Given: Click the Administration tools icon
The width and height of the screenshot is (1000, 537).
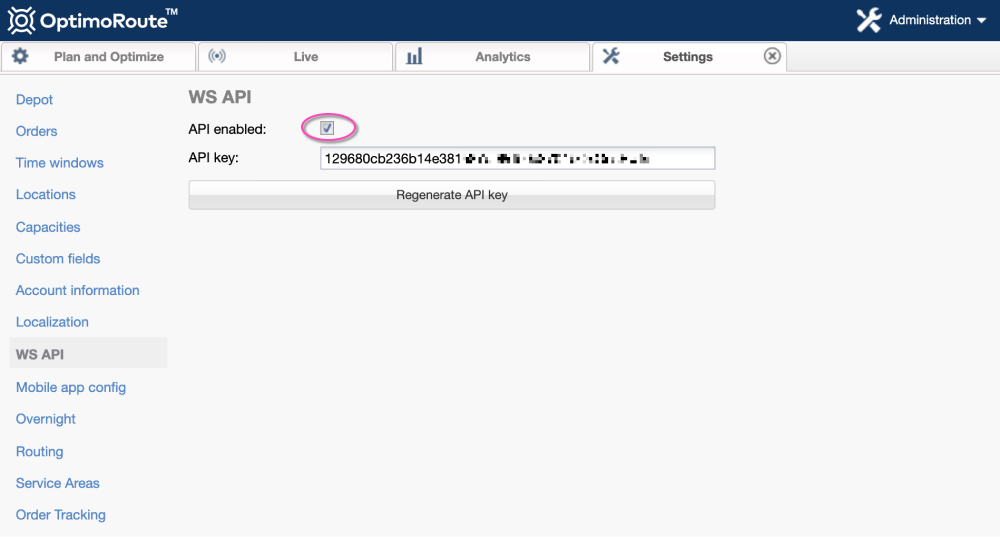Looking at the screenshot, I should coord(869,20).
